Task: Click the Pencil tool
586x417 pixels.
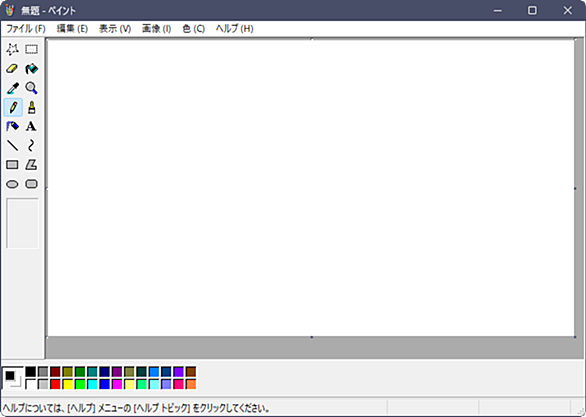Action: click(x=13, y=108)
